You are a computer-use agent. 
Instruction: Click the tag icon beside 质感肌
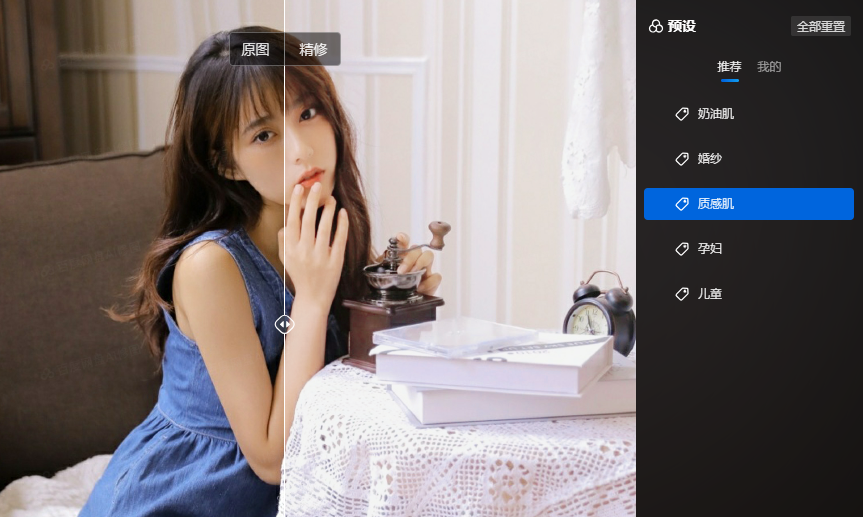[x=682, y=204]
